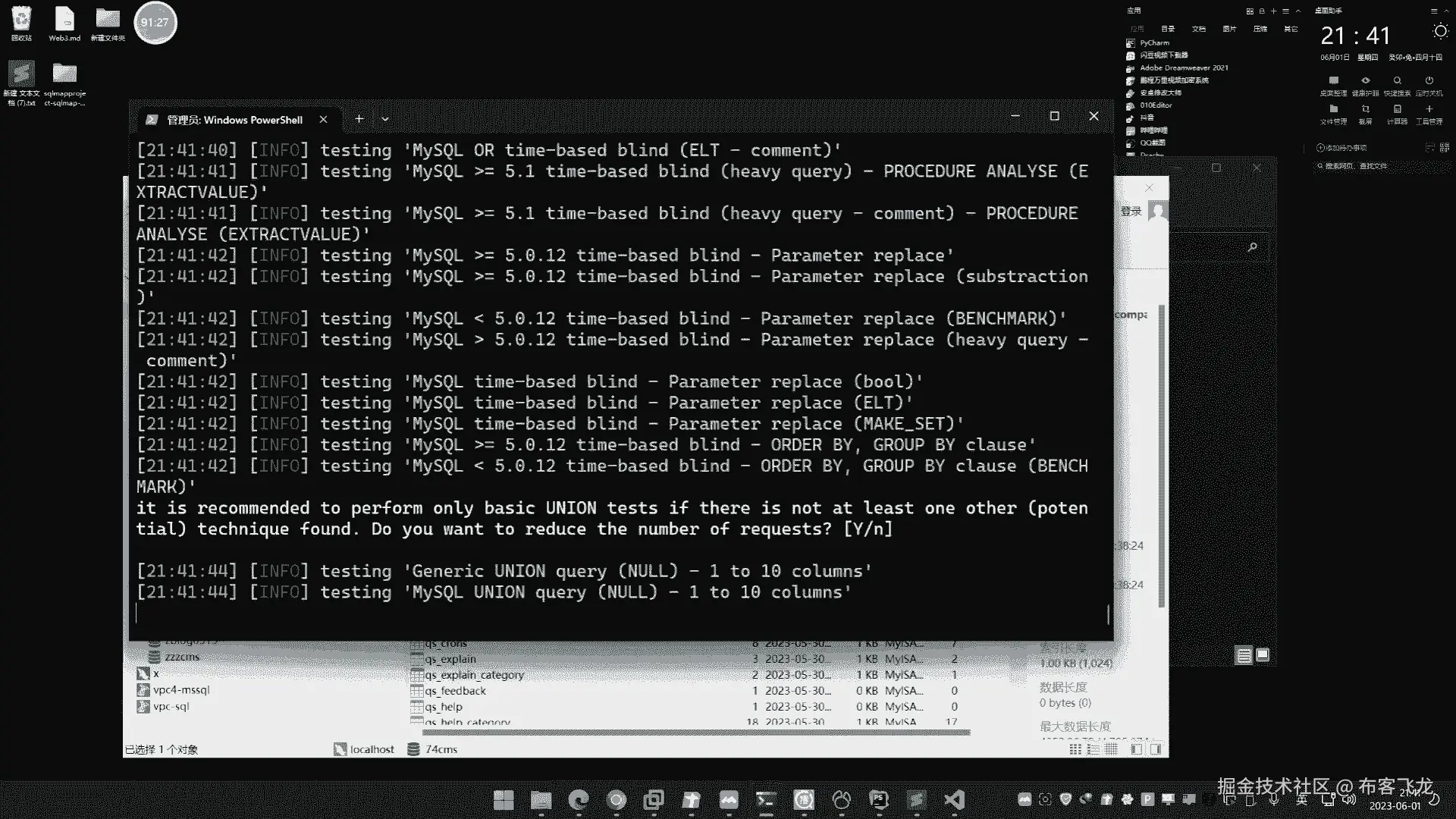Click the qs_feedback table icon

coord(416,691)
